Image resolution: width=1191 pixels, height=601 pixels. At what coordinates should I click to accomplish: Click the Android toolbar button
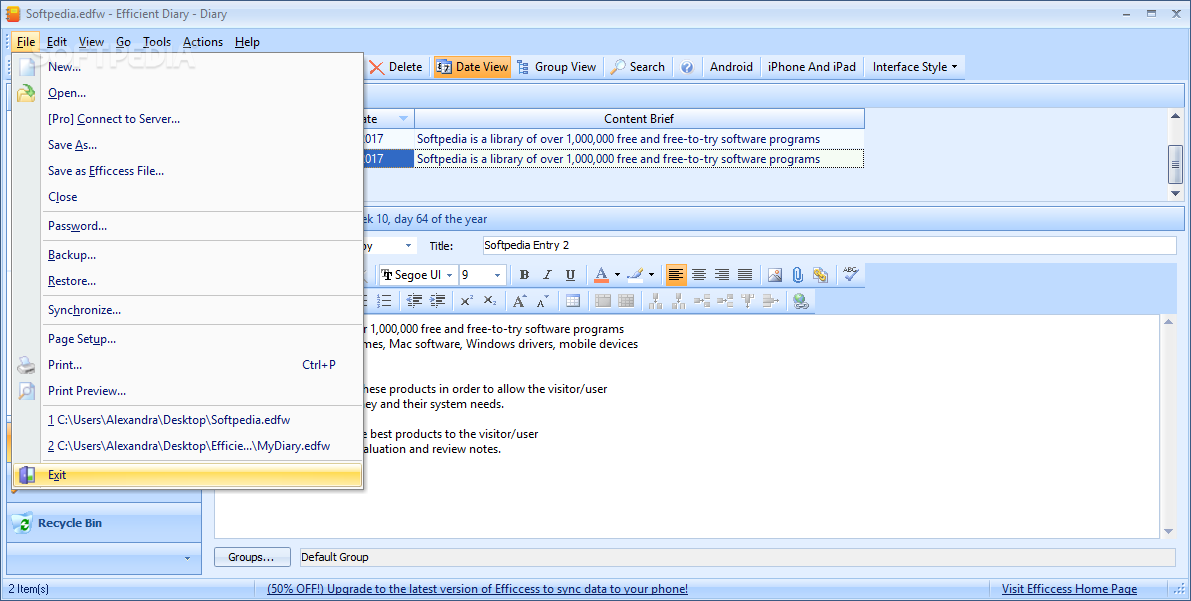[x=731, y=67]
